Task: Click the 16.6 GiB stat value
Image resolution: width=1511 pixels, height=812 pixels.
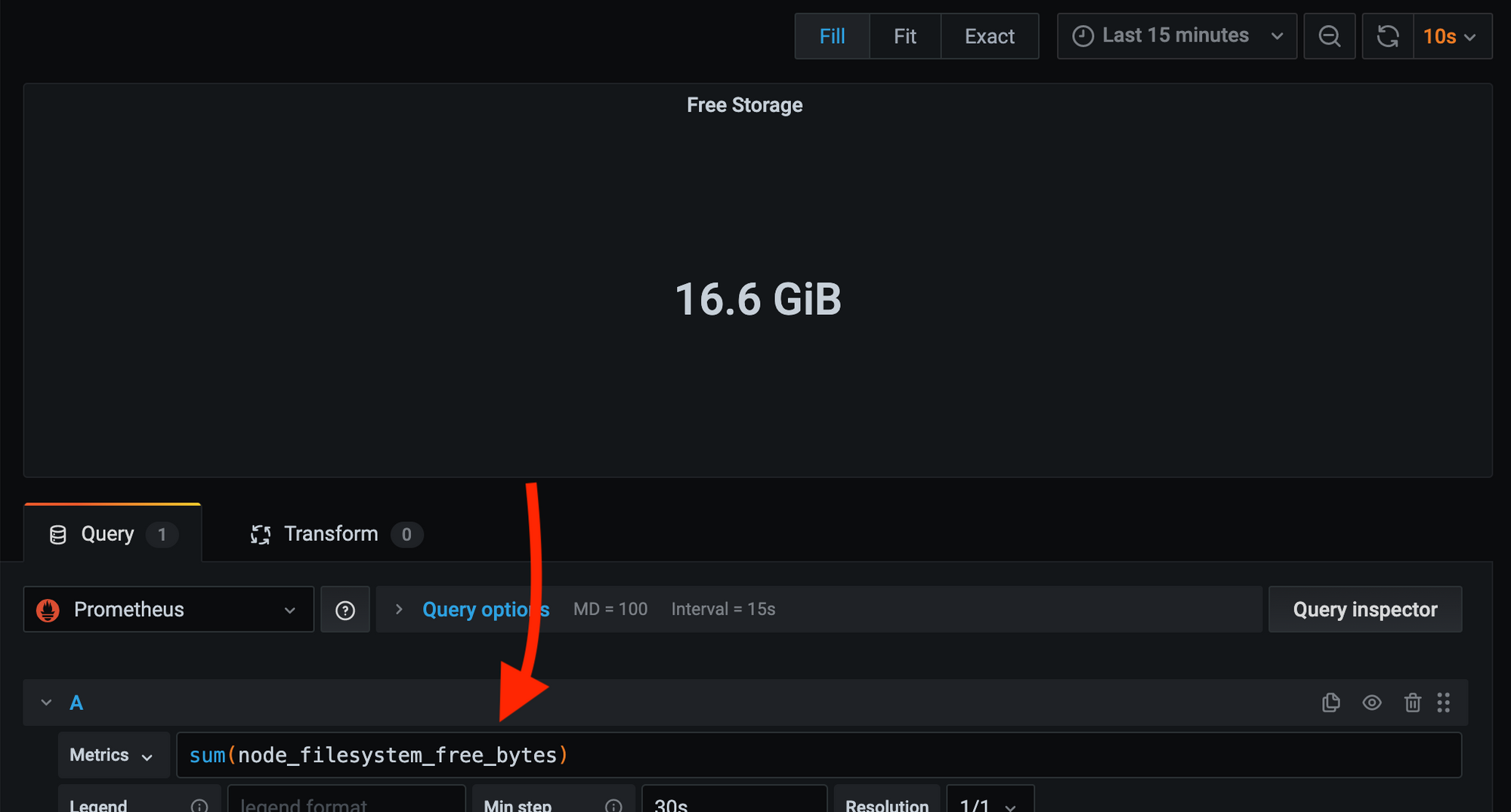Action: click(758, 299)
